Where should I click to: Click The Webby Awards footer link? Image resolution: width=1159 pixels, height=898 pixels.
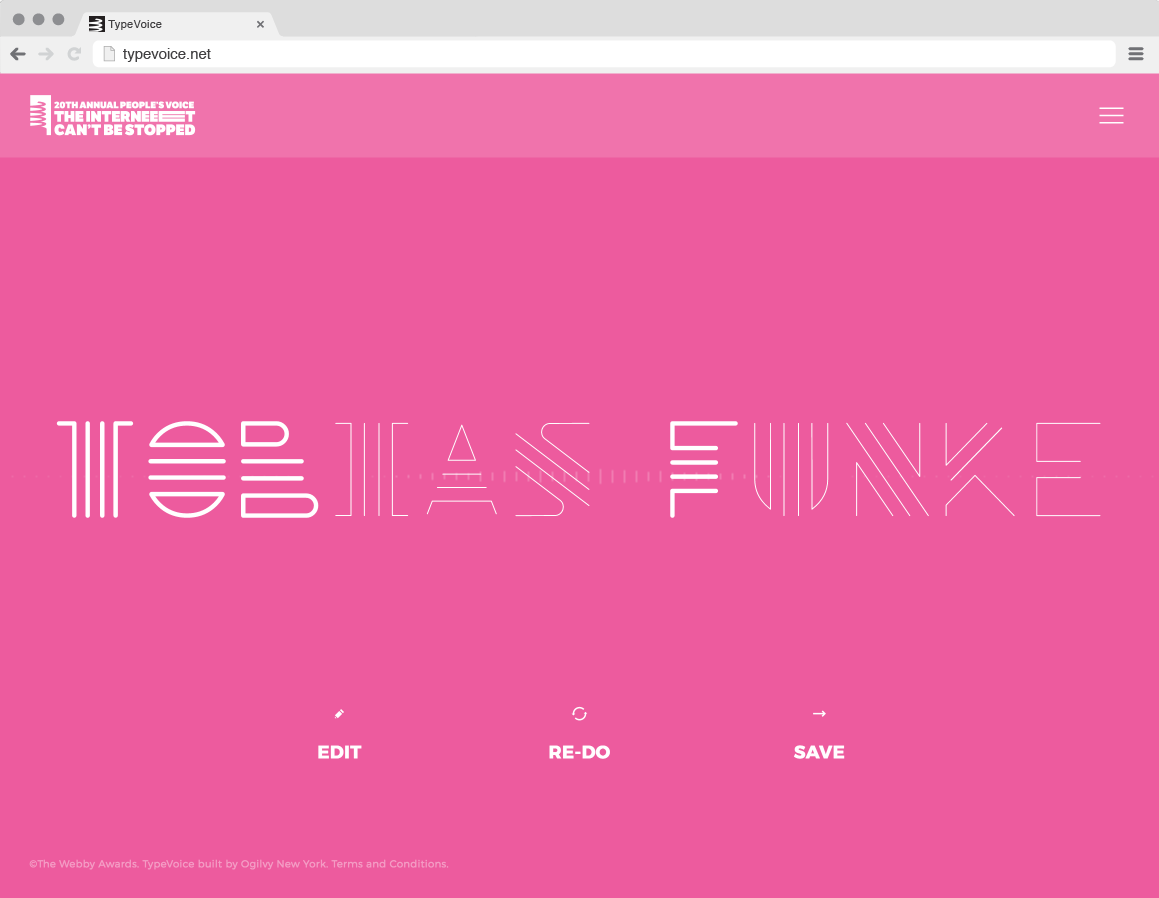tap(86, 864)
